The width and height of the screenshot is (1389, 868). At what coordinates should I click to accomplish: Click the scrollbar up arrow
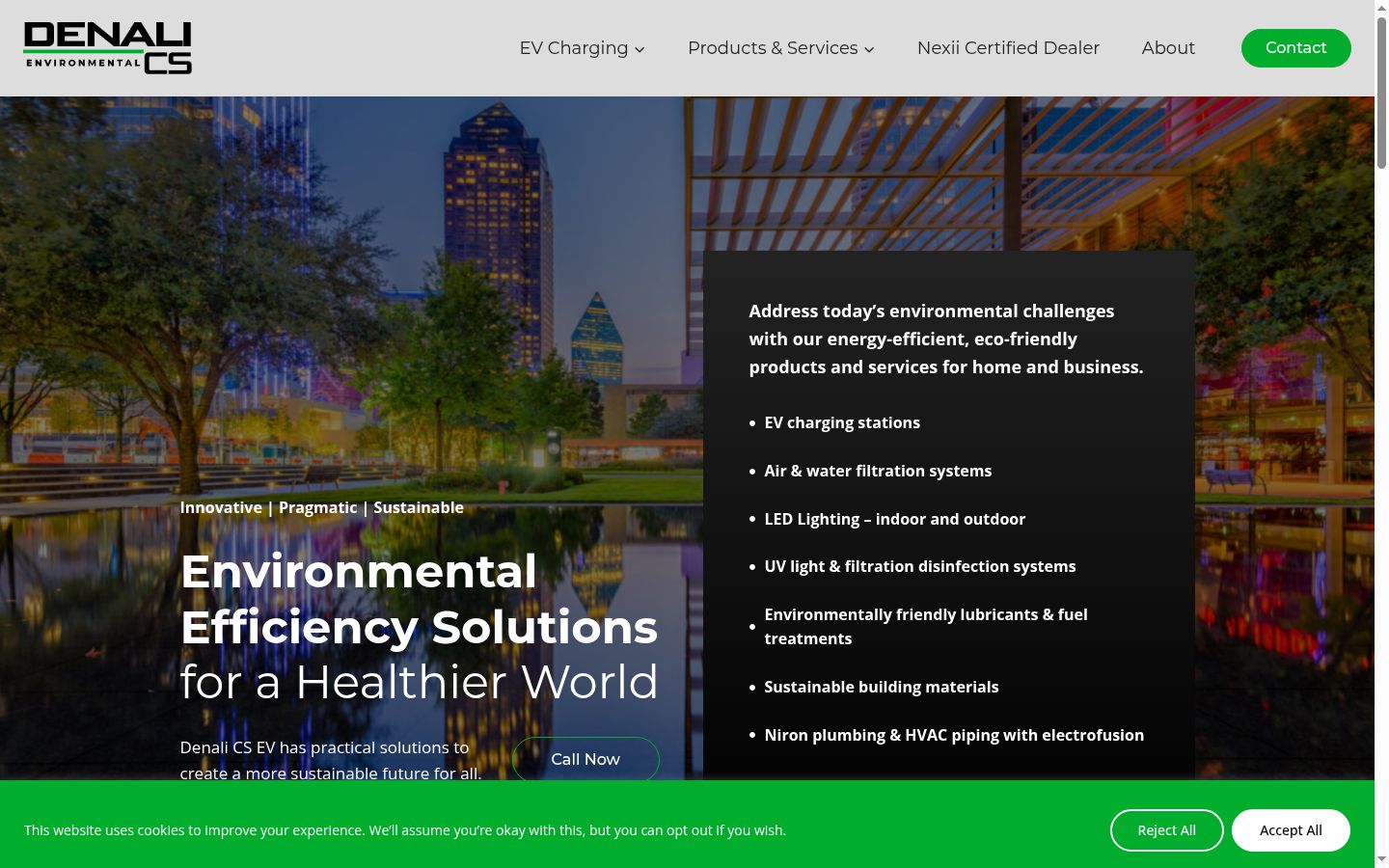pyautogui.click(x=1381, y=7)
